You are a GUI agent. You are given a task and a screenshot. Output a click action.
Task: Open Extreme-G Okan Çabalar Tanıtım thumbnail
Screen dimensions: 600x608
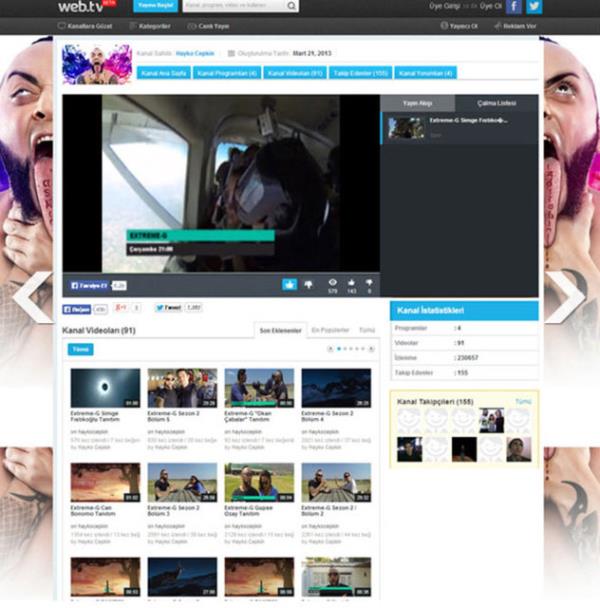pos(259,388)
